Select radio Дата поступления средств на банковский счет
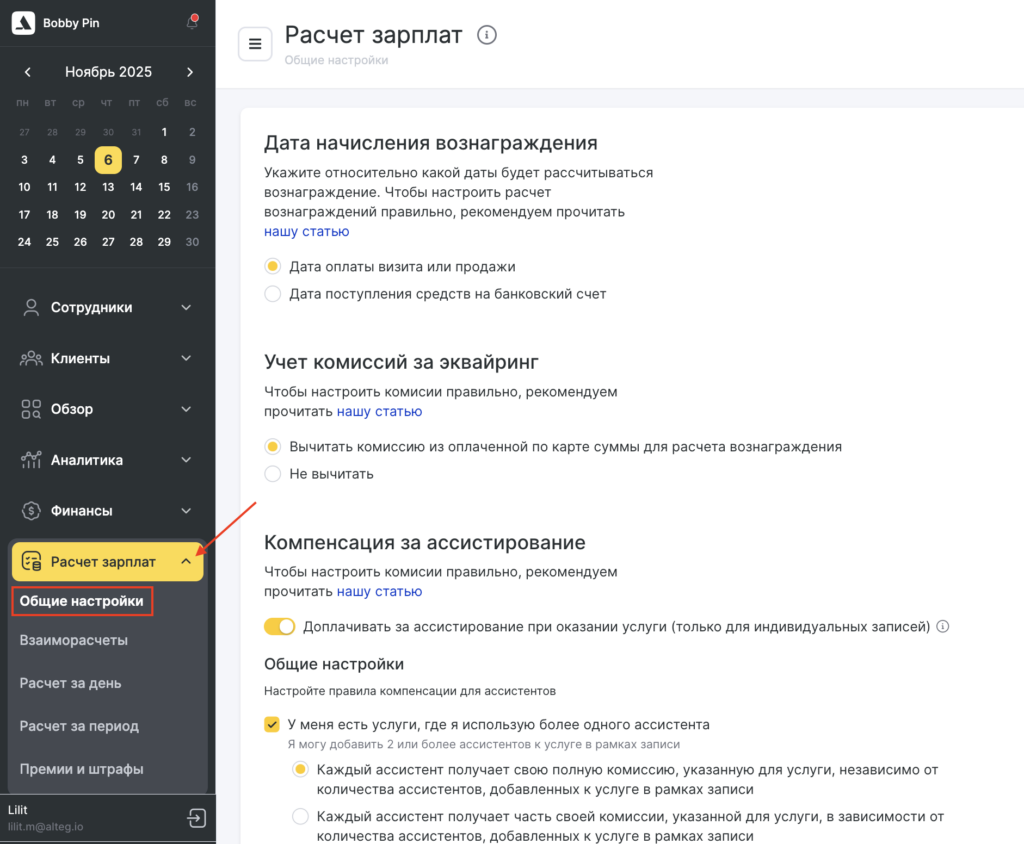This screenshot has width=1024, height=844. tap(272, 294)
